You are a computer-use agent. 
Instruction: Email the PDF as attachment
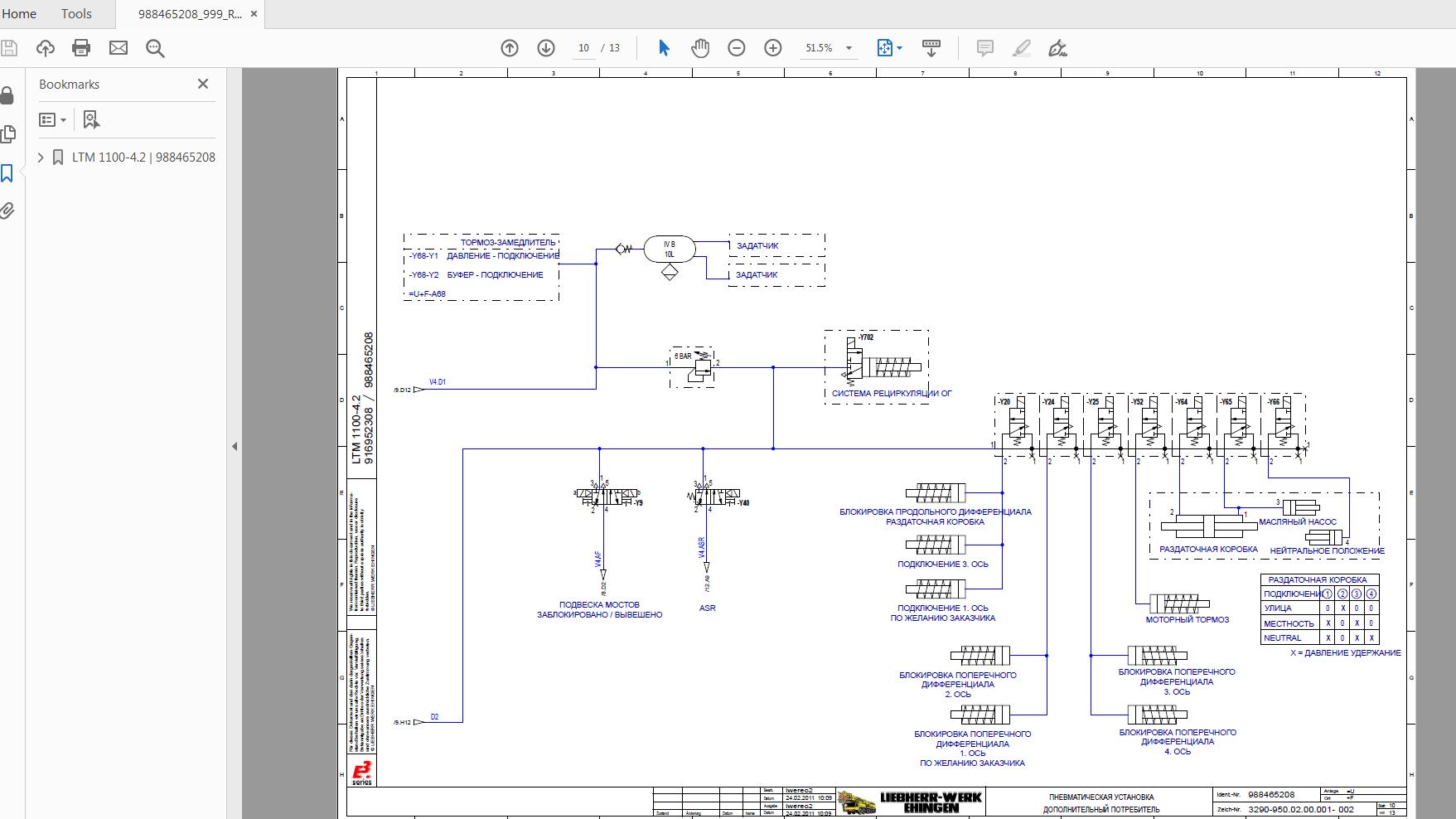tap(119, 48)
